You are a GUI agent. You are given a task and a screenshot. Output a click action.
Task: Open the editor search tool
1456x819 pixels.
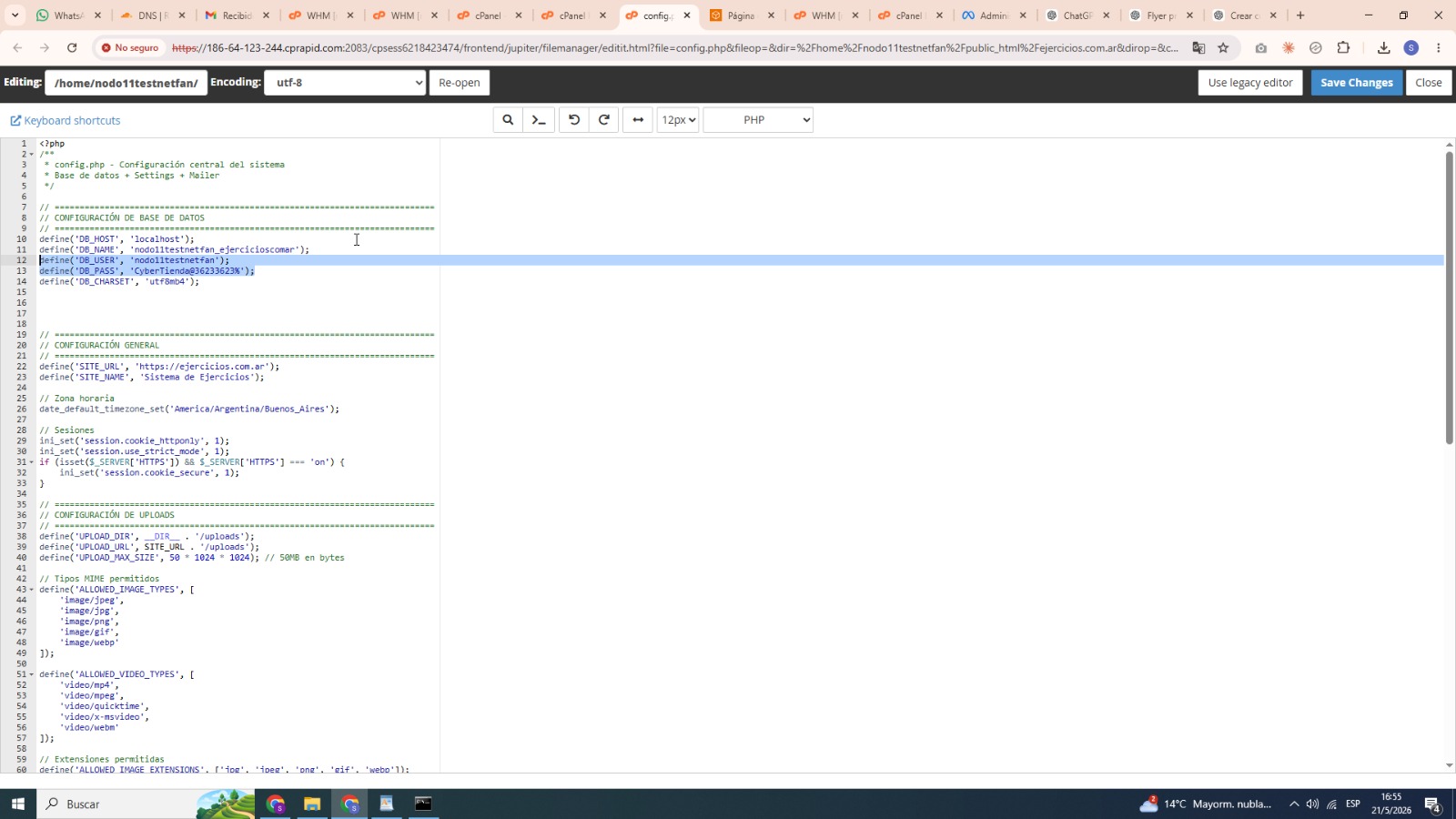(508, 120)
